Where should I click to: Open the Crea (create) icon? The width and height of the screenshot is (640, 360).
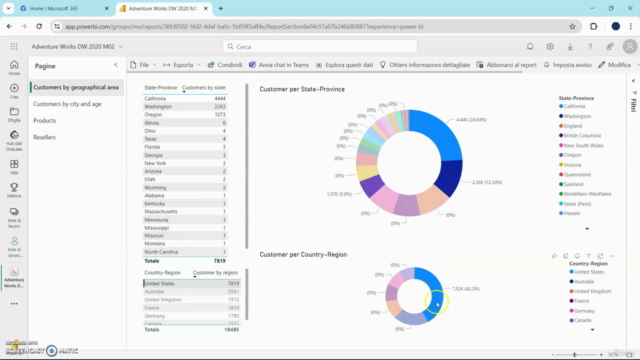click(x=14, y=91)
